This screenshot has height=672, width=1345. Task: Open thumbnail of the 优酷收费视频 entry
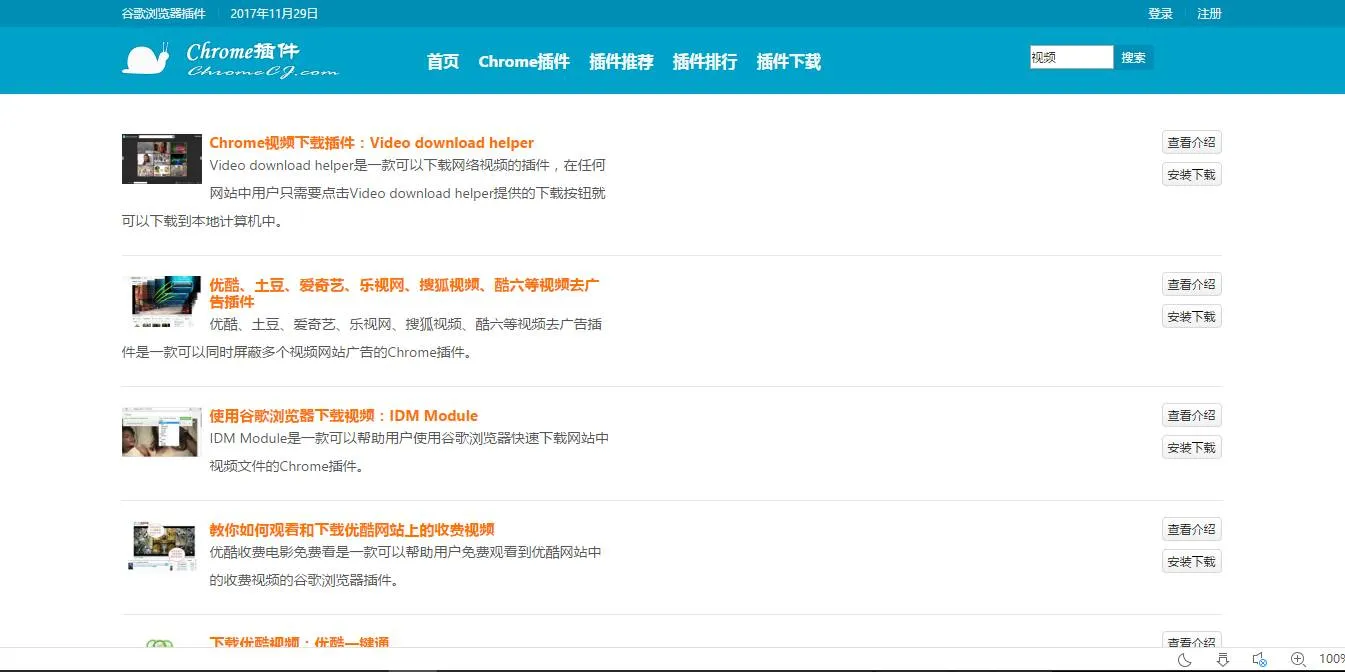[x=162, y=546]
